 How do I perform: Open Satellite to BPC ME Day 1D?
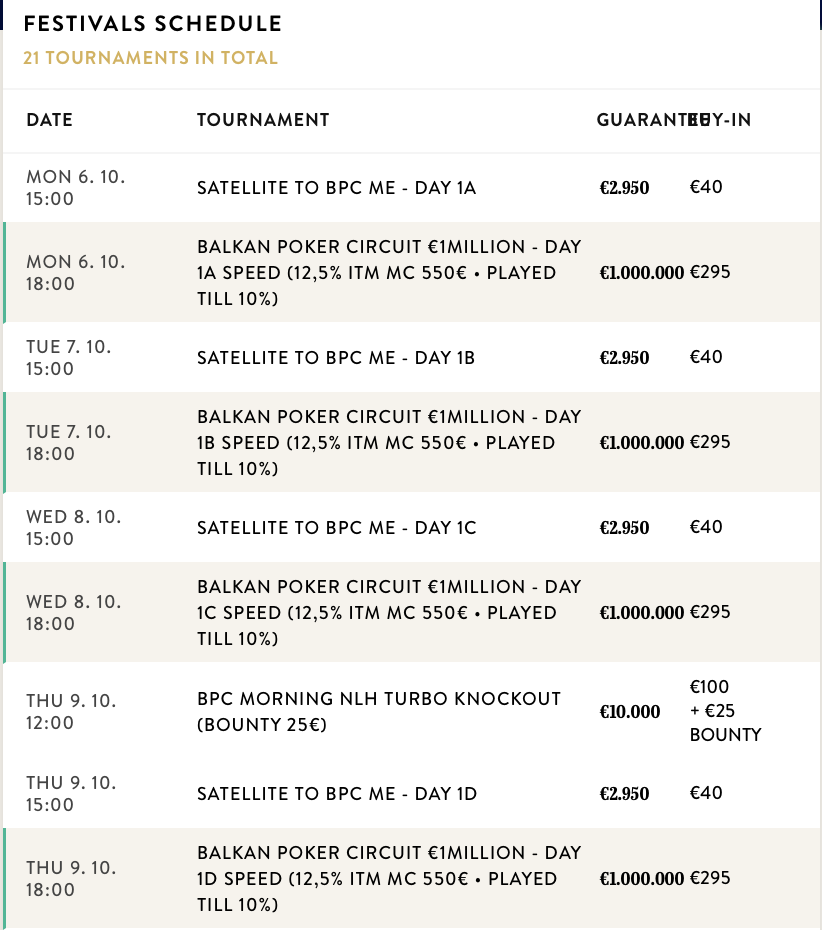(x=336, y=794)
